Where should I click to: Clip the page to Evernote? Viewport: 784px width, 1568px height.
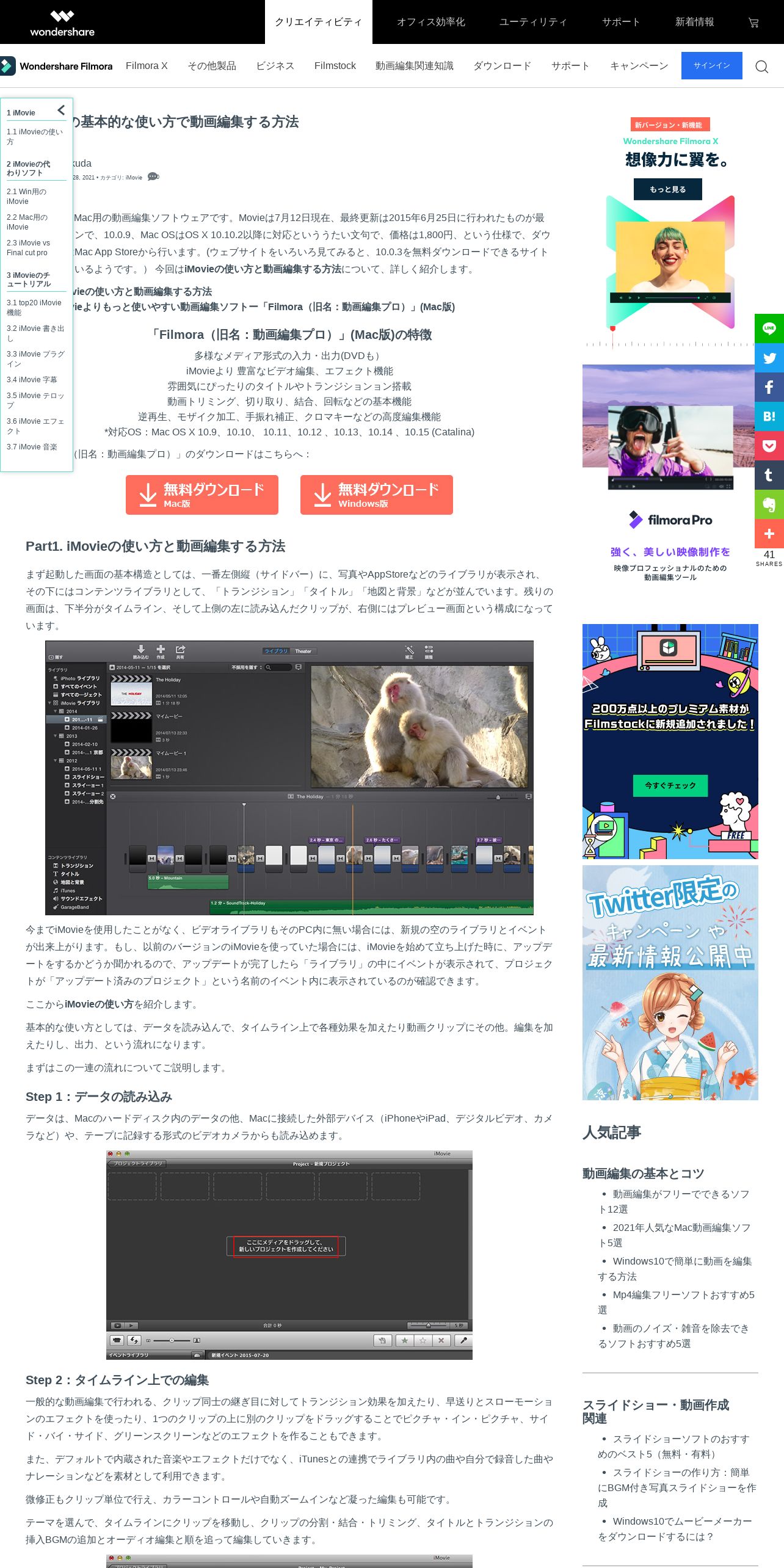(x=769, y=504)
